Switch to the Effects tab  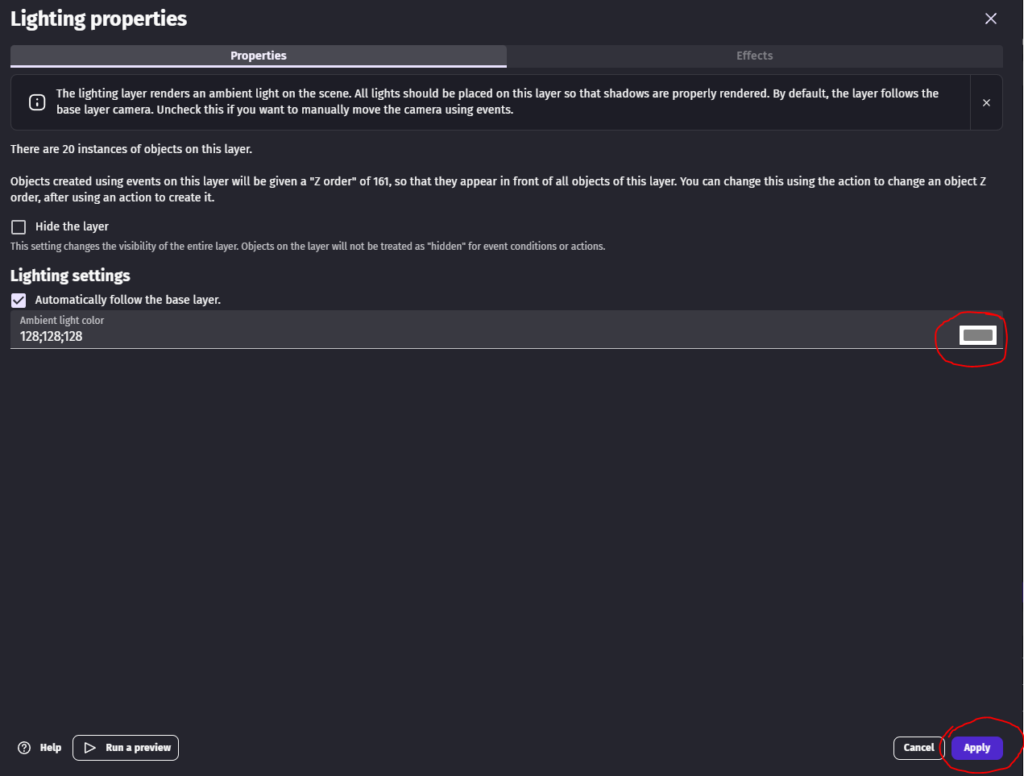coord(754,56)
